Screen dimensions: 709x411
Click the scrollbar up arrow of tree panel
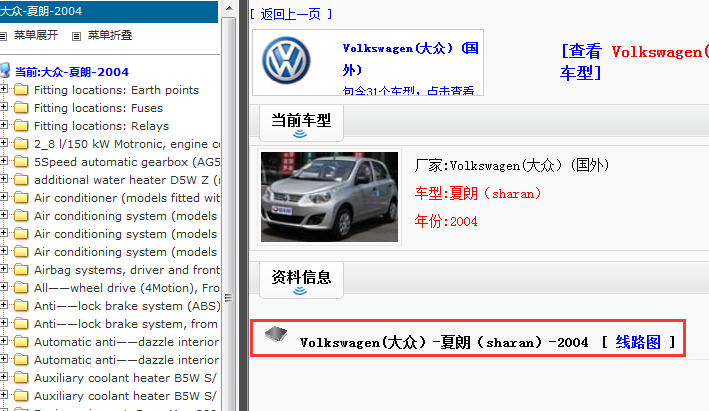click(229, 8)
